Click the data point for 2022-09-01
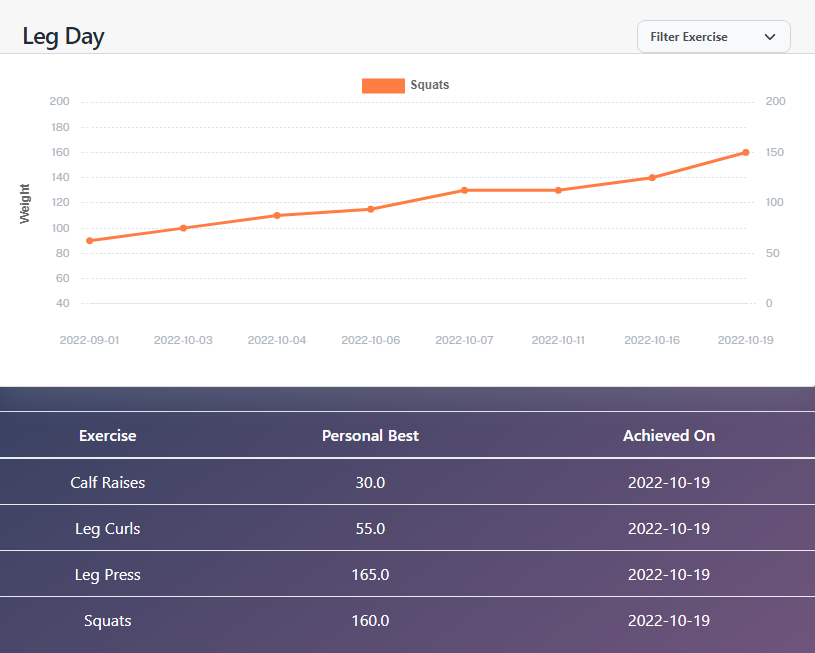 click(89, 241)
